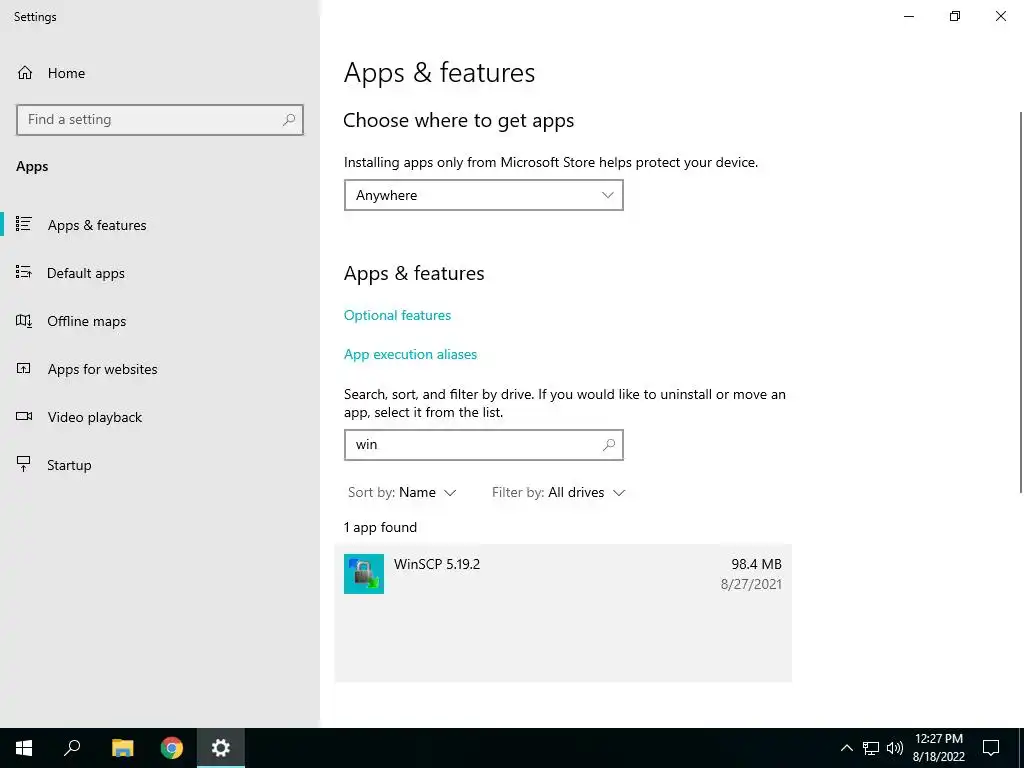Open taskbar search
The height and width of the screenshot is (768, 1024).
72,748
